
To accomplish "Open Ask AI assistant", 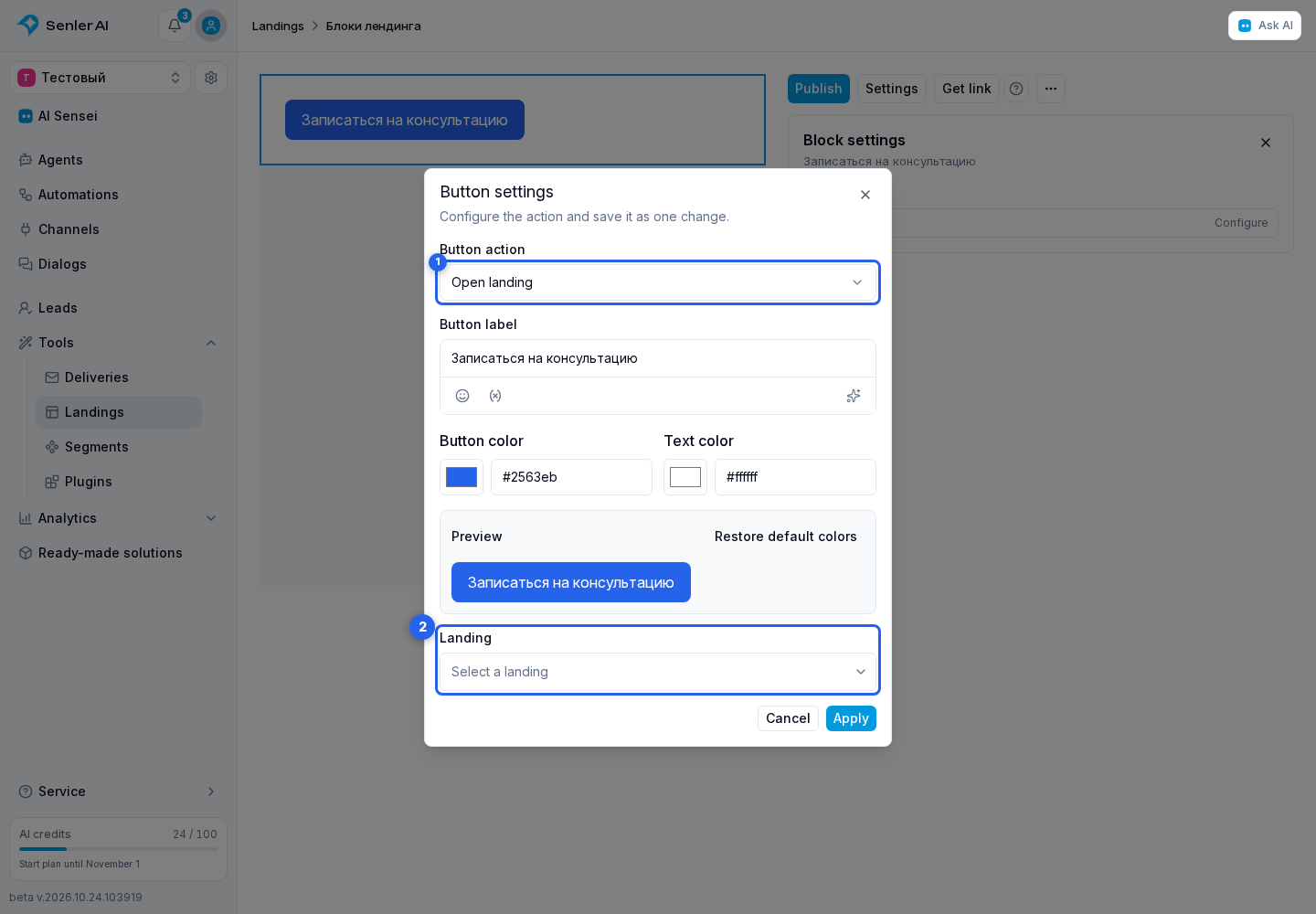I will click(1265, 26).
